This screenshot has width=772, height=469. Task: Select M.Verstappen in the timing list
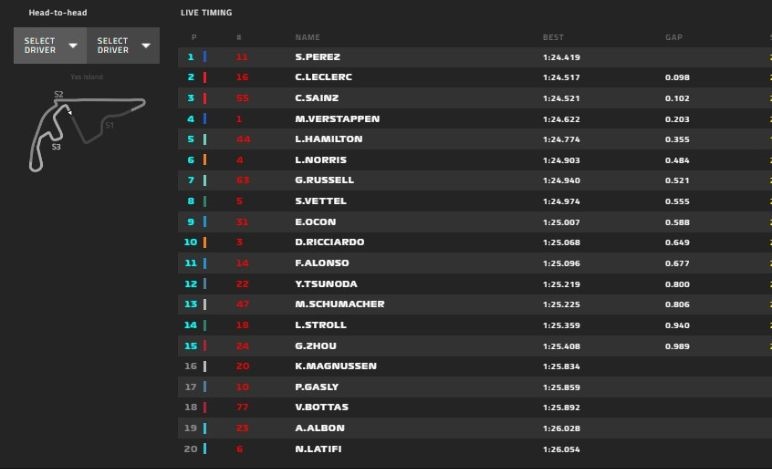pos(337,119)
